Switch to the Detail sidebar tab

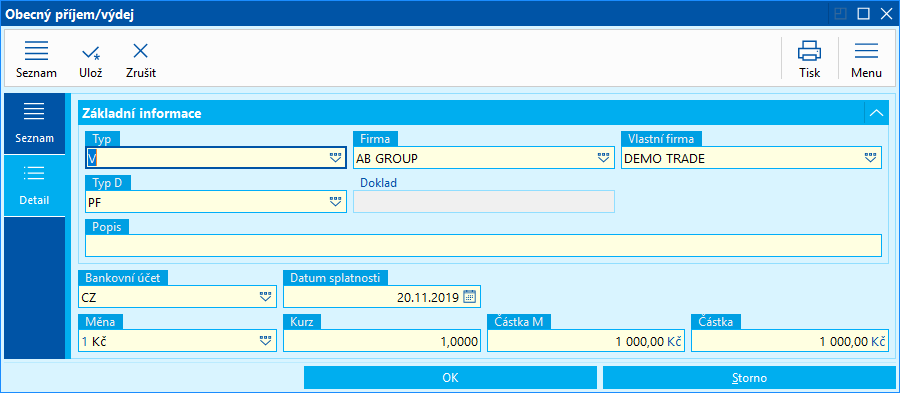34,185
